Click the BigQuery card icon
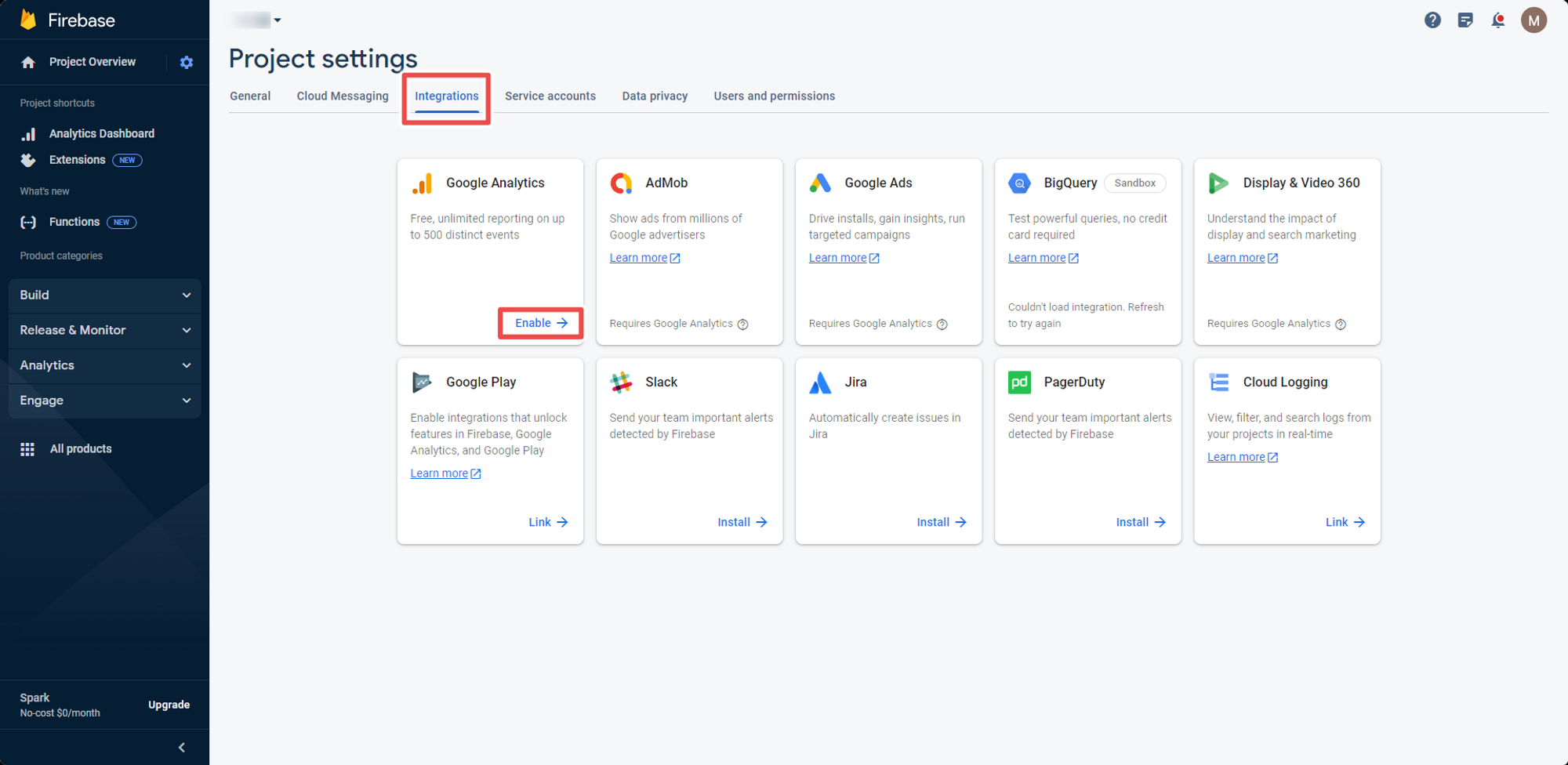This screenshot has width=1568, height=765. pyautogui.click(x=1019, y=183)
